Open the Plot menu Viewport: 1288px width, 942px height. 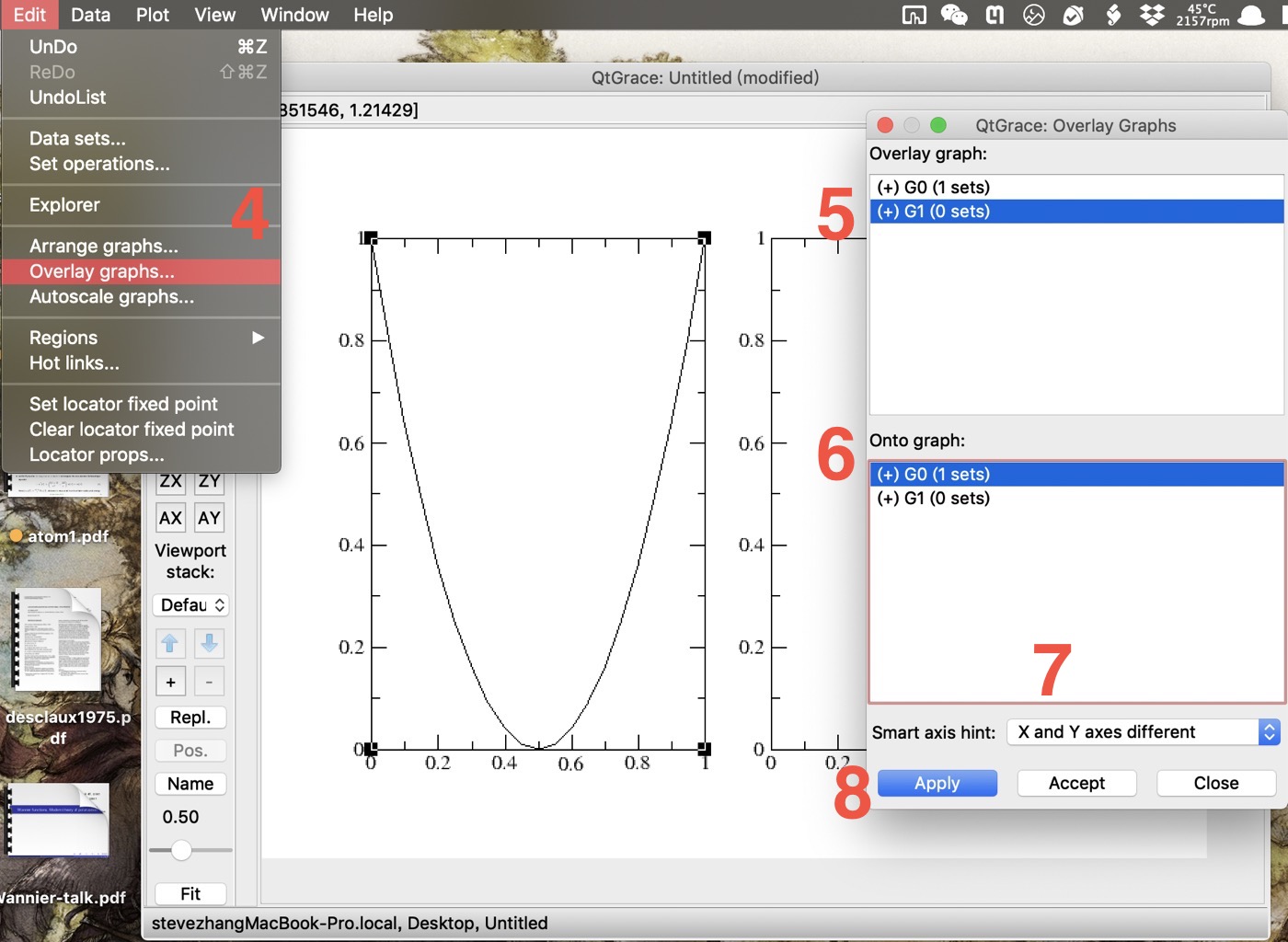152,15
